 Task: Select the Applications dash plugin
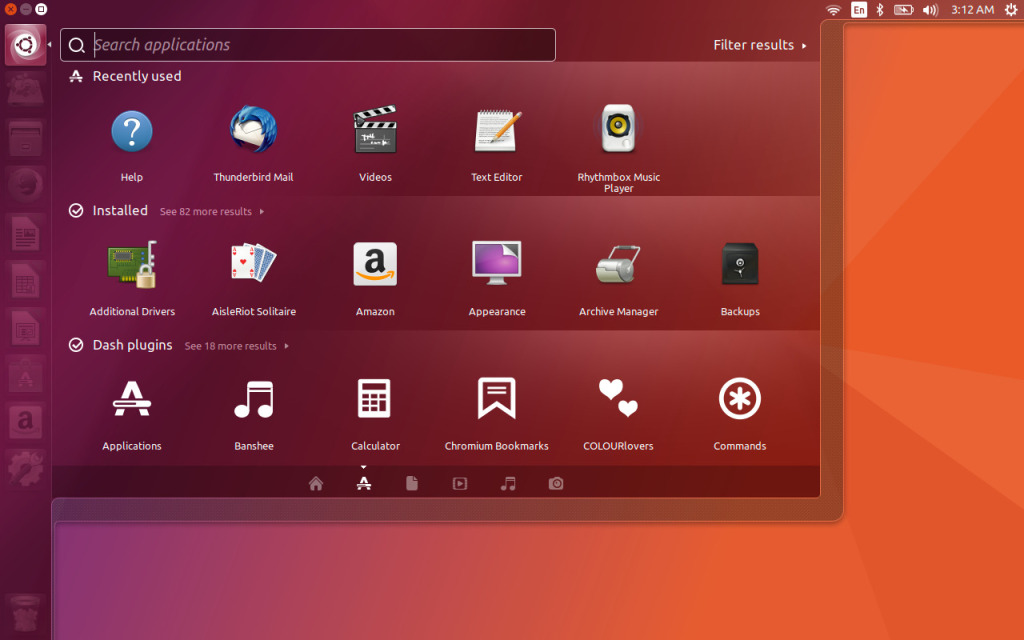tap(132, 399)
